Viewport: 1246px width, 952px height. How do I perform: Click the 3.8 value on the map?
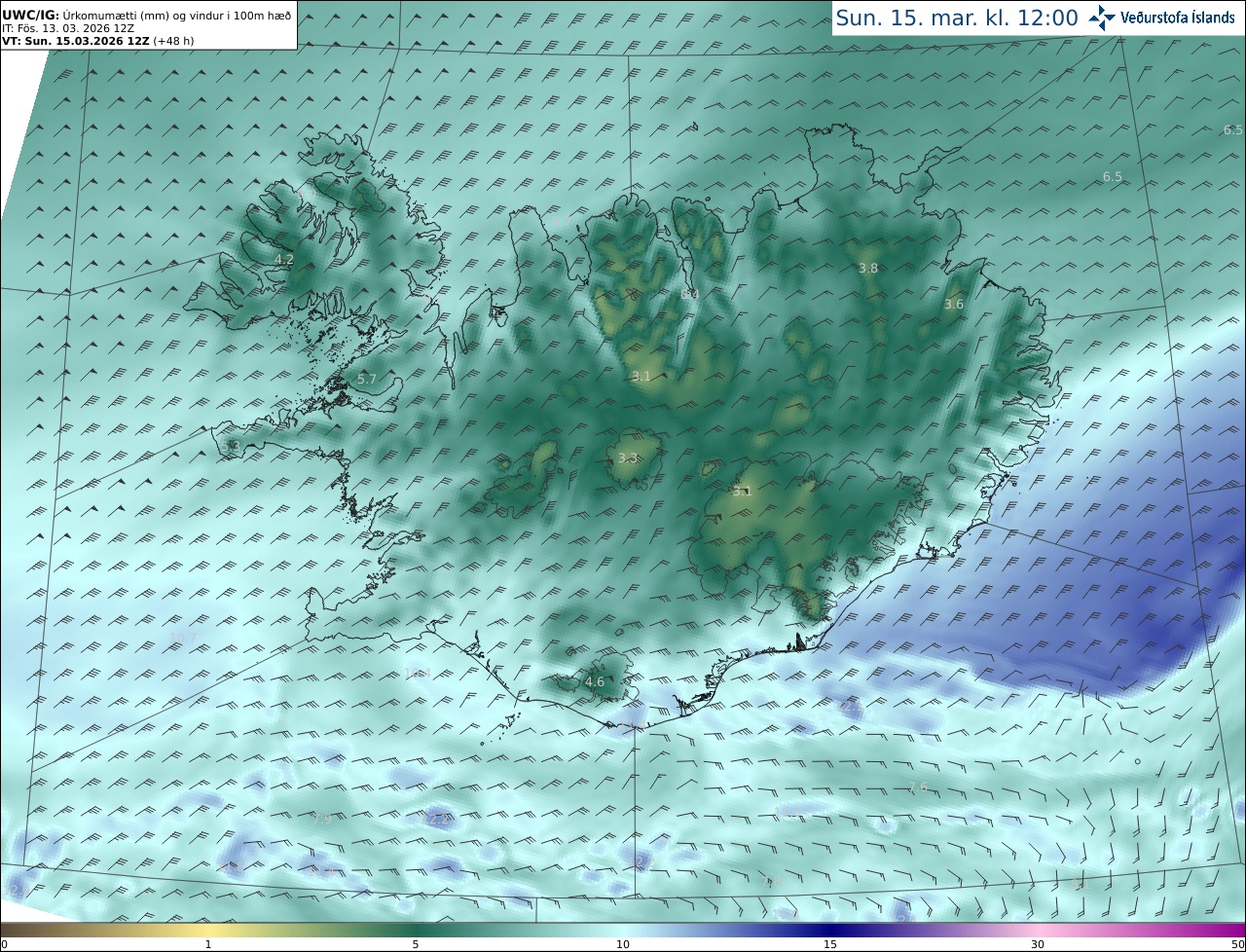868,268
